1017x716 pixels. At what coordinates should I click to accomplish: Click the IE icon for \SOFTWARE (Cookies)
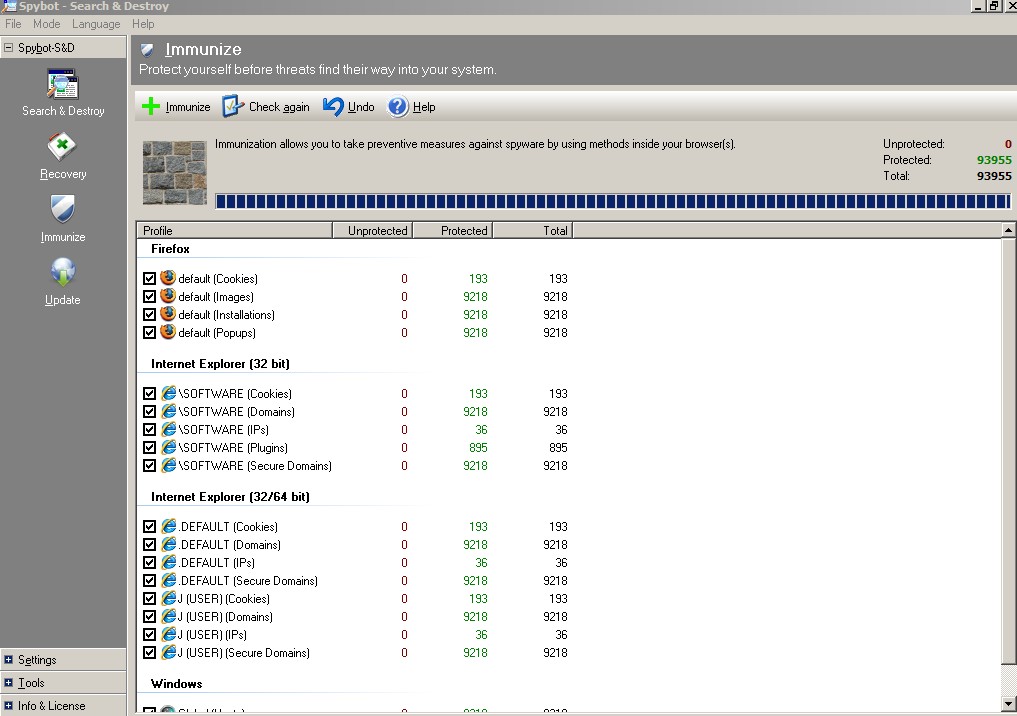(169, 393)
